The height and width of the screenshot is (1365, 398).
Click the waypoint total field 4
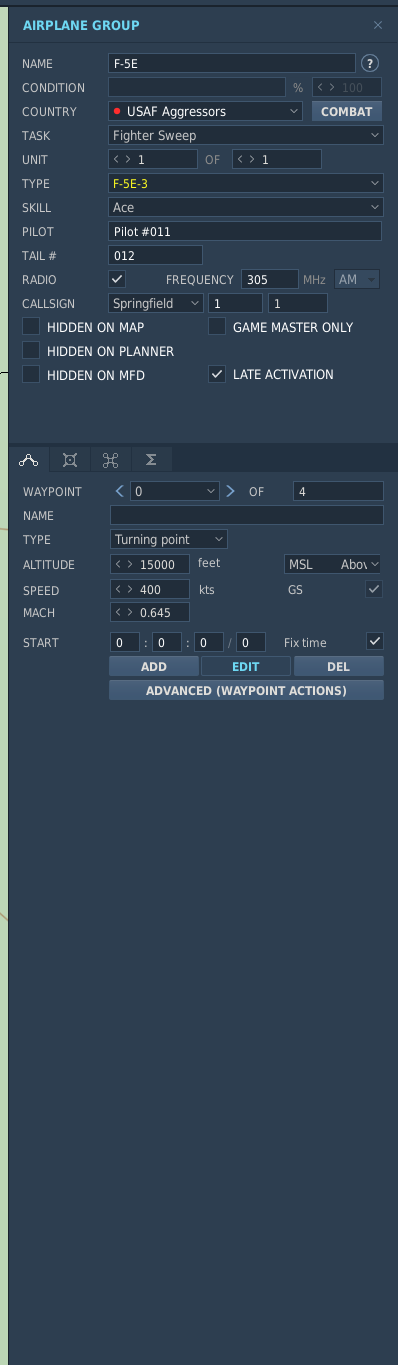click(338, 491)
